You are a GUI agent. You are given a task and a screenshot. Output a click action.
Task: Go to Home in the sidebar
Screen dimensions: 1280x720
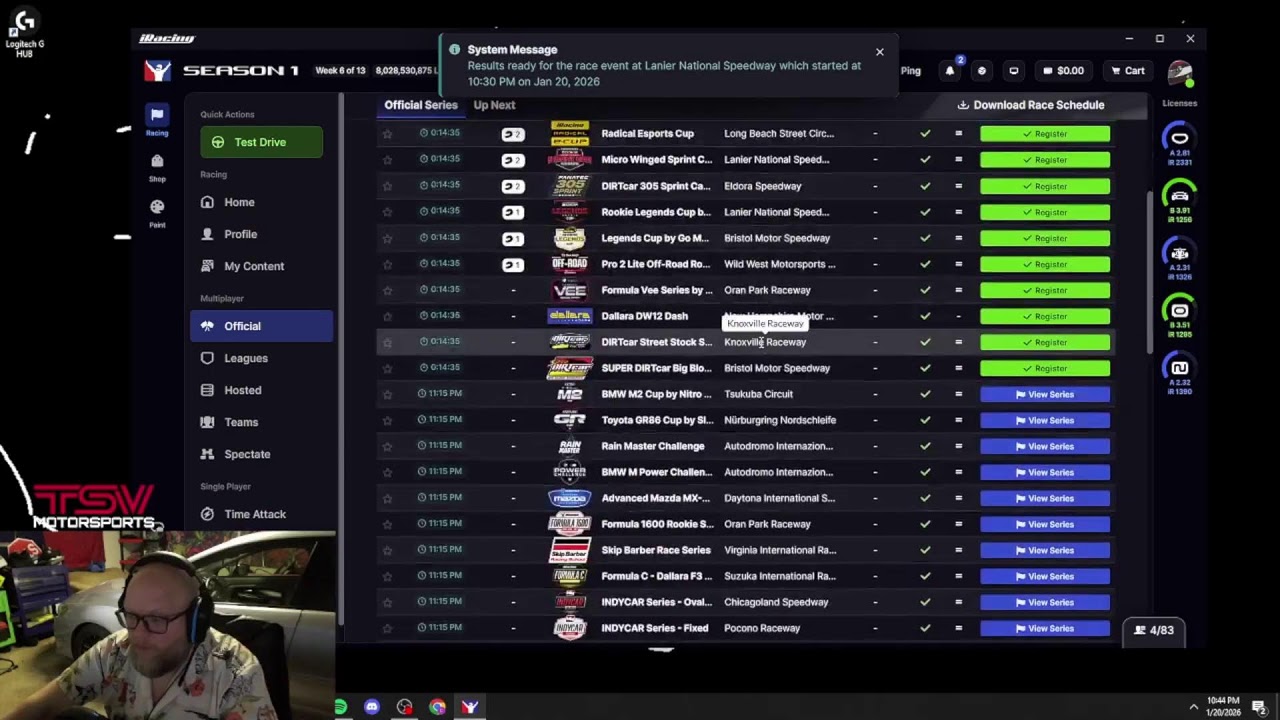point(261,202)
